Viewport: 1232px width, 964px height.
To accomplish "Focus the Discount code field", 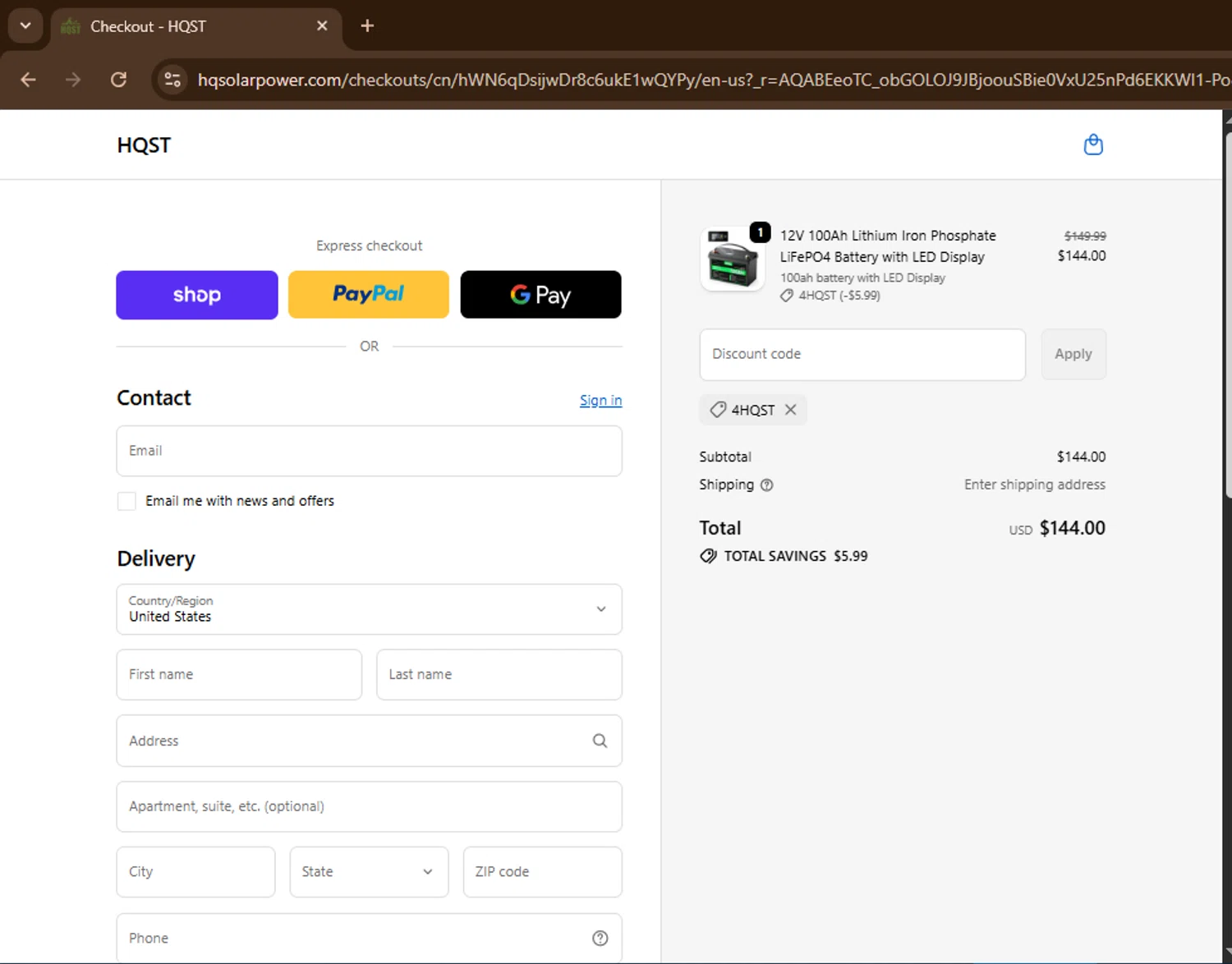I will [862, 355].
